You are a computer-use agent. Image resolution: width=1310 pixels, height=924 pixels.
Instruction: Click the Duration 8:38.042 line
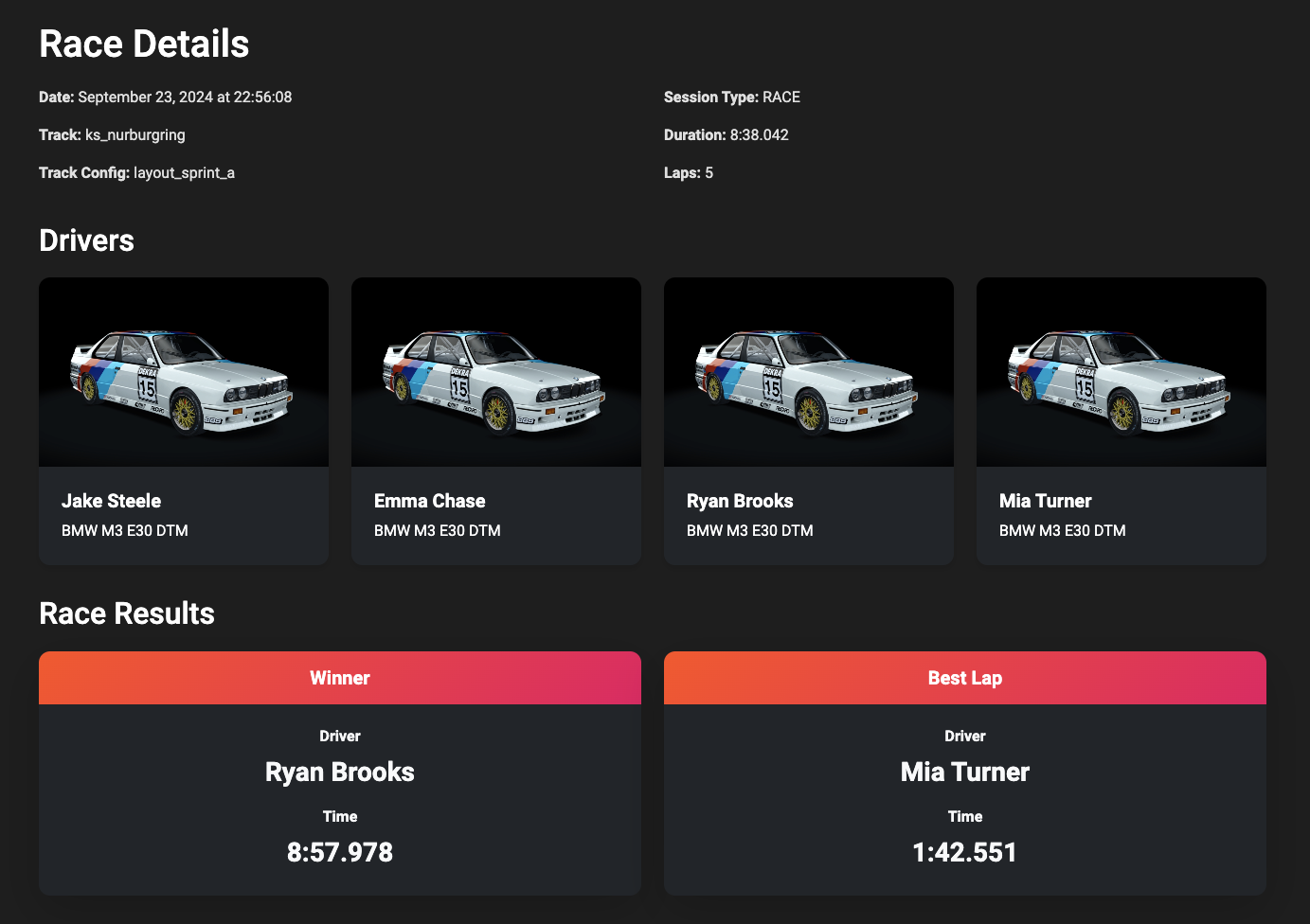tap(727, 134)
